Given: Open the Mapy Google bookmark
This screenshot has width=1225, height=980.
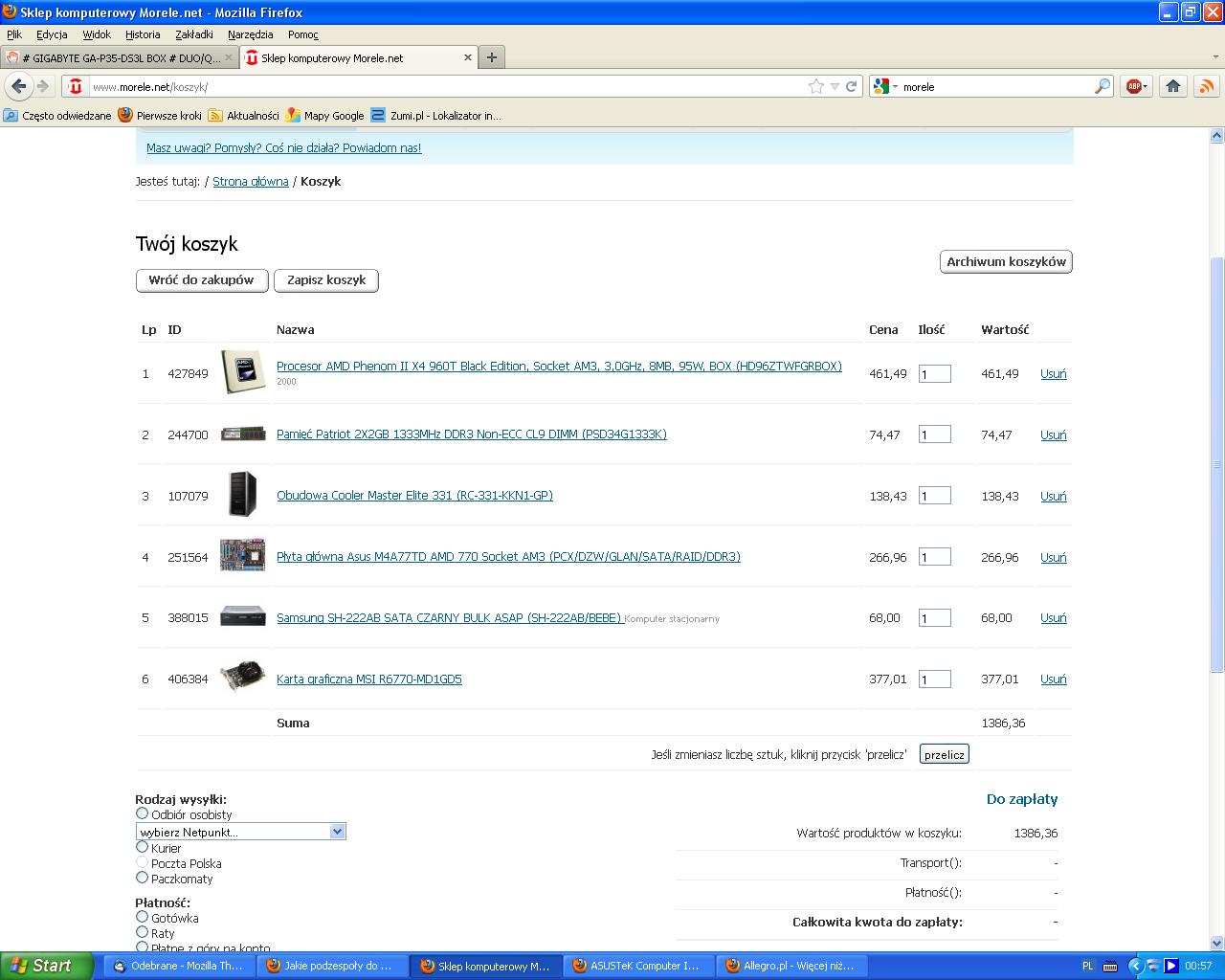Looking at the screenshot, I should click(325, 115).
